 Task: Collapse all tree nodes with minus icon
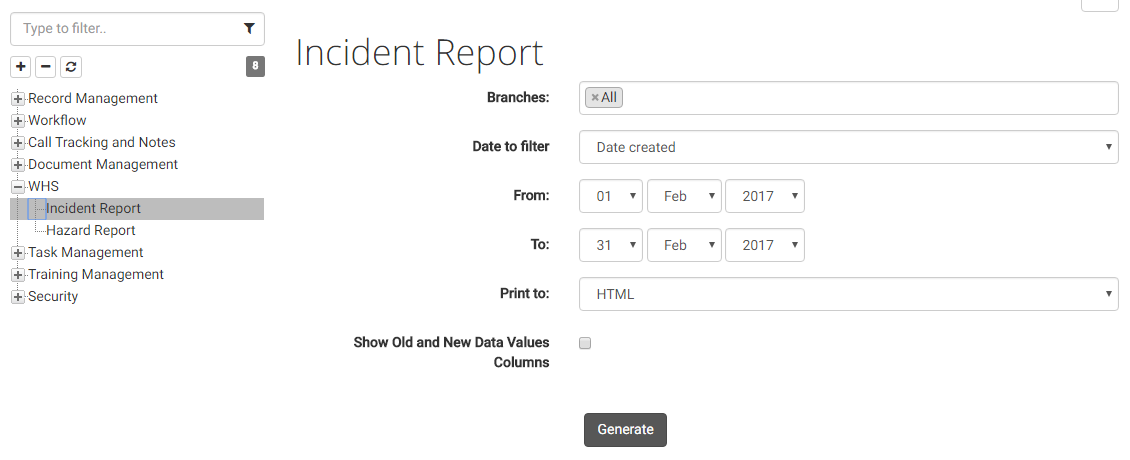45,67
